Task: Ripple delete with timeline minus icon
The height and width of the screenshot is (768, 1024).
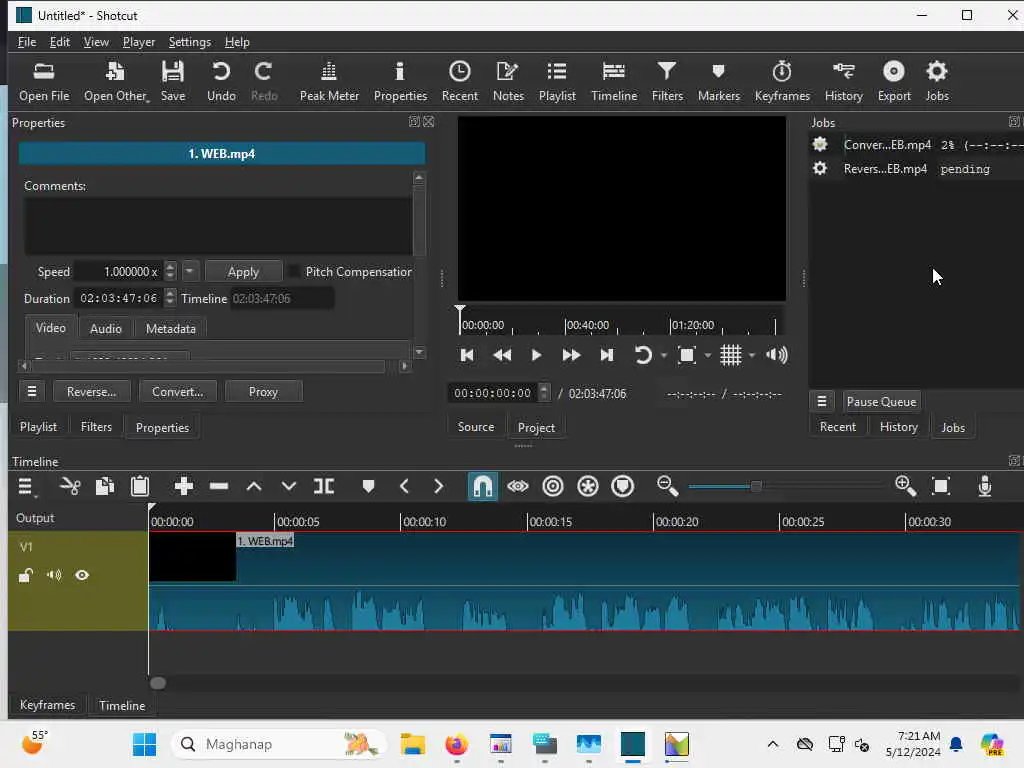Action: tap(219, 487)
